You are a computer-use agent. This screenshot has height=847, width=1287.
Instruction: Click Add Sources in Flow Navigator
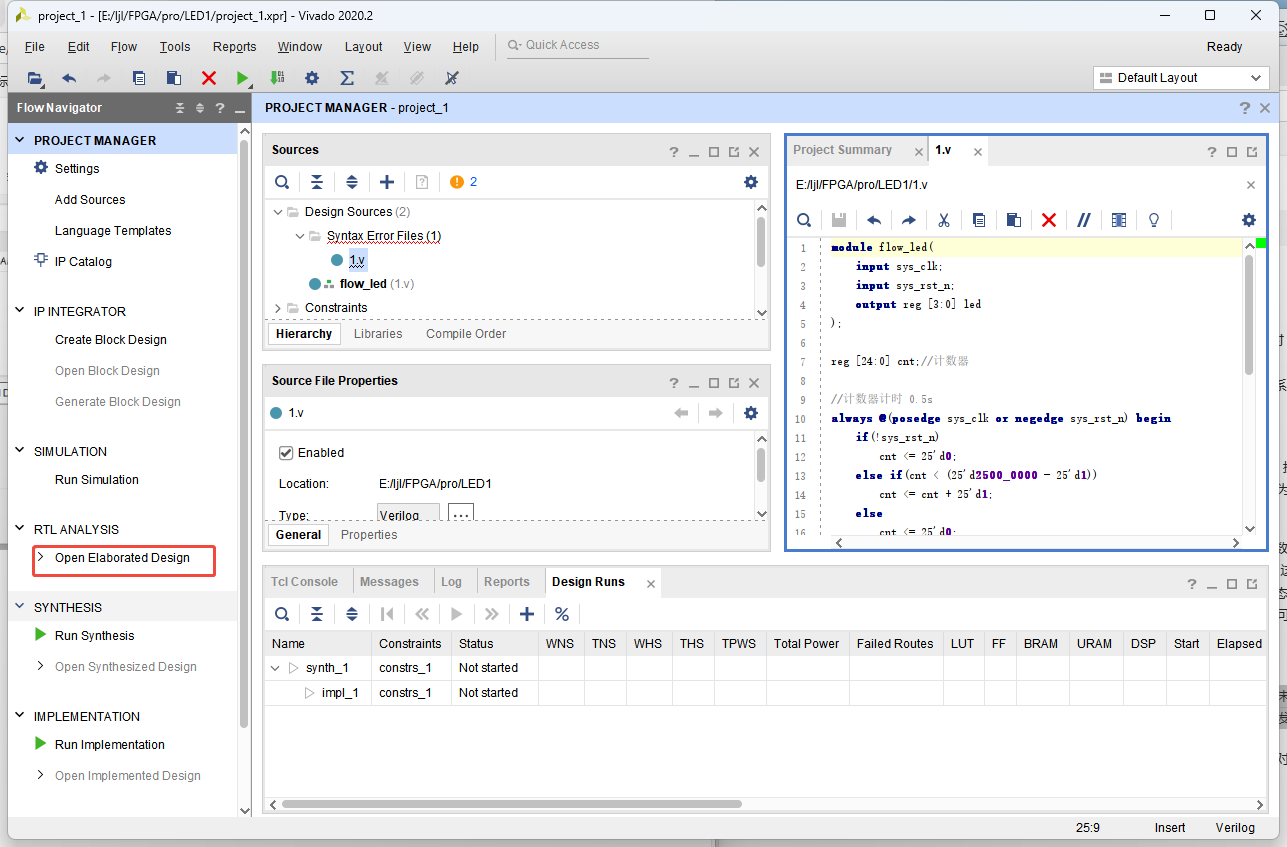click(90, 200)
